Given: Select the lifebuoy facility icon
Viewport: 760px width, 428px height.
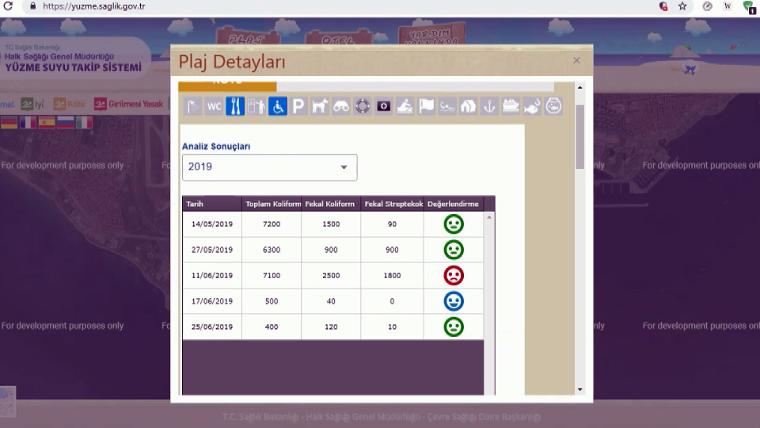Looking at the screenshot, I should [x=362, y=106].
